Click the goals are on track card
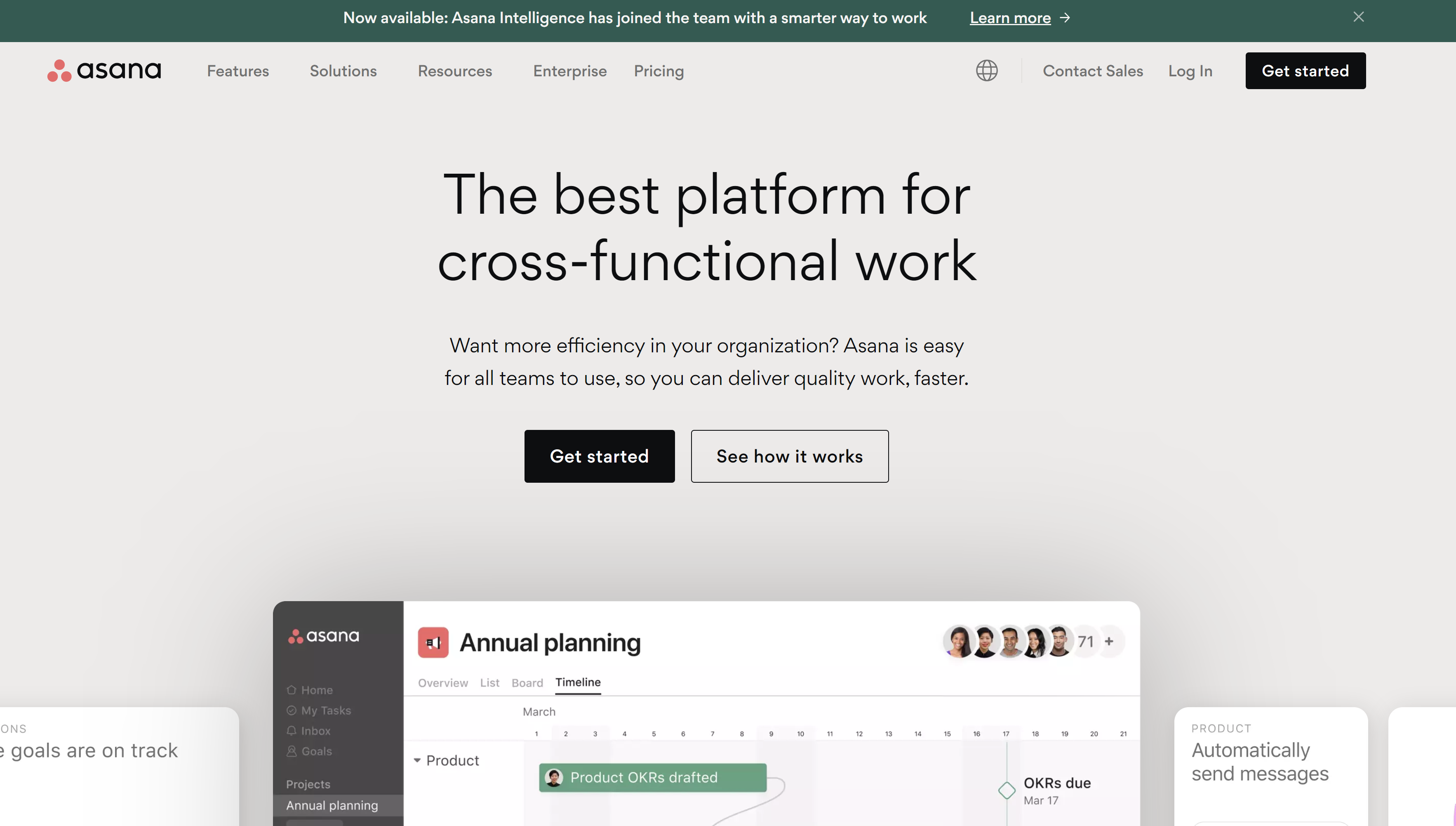Screen dimensions: 1456x826 tap(119, 767)
